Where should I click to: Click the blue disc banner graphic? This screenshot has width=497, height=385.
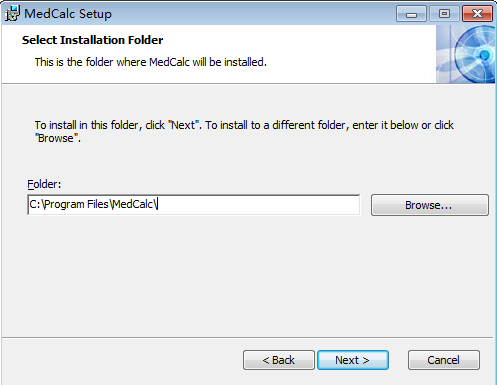tap(466, 54)
